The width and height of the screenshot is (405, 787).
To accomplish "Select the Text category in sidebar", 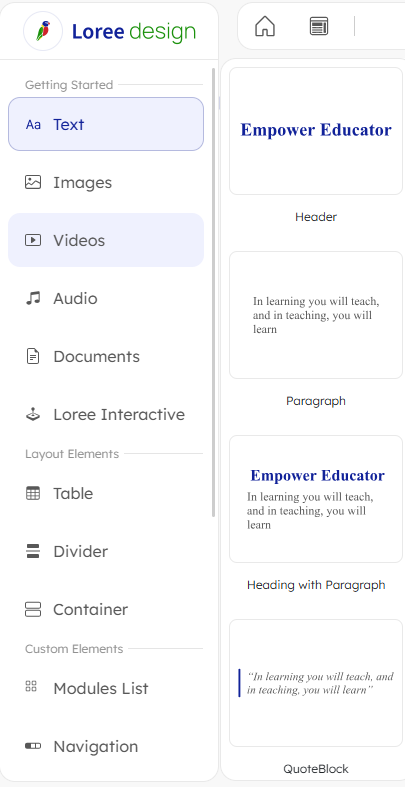I will click(106, 124).
